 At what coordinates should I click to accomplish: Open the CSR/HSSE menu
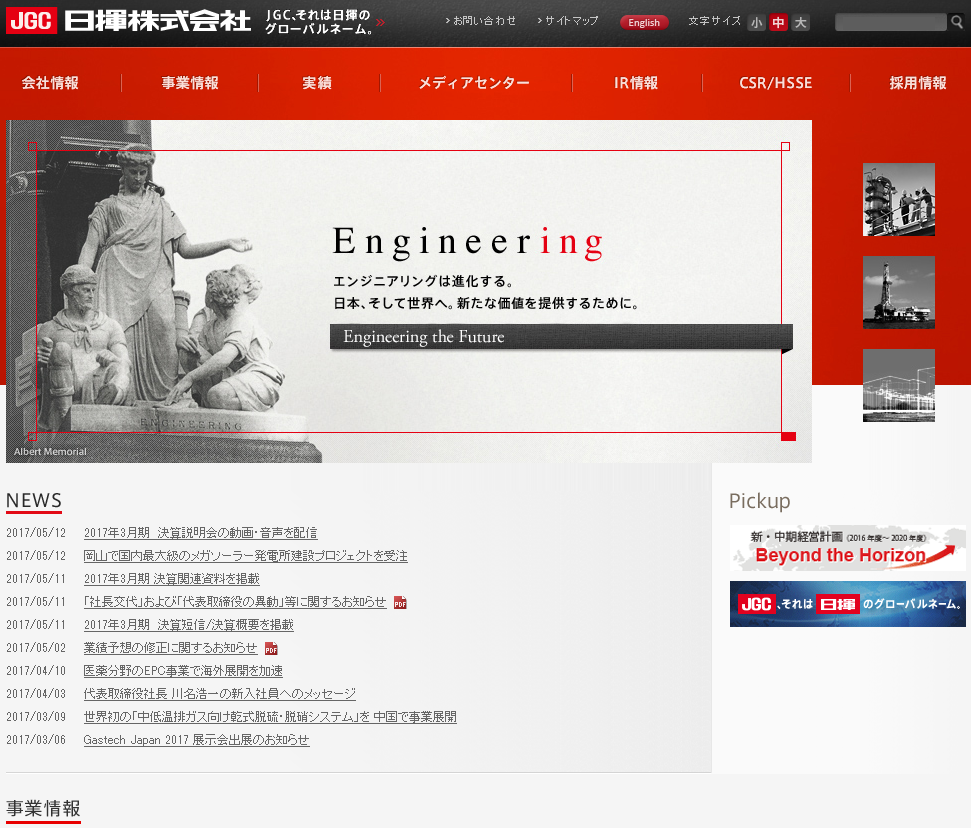click(775, 83)
